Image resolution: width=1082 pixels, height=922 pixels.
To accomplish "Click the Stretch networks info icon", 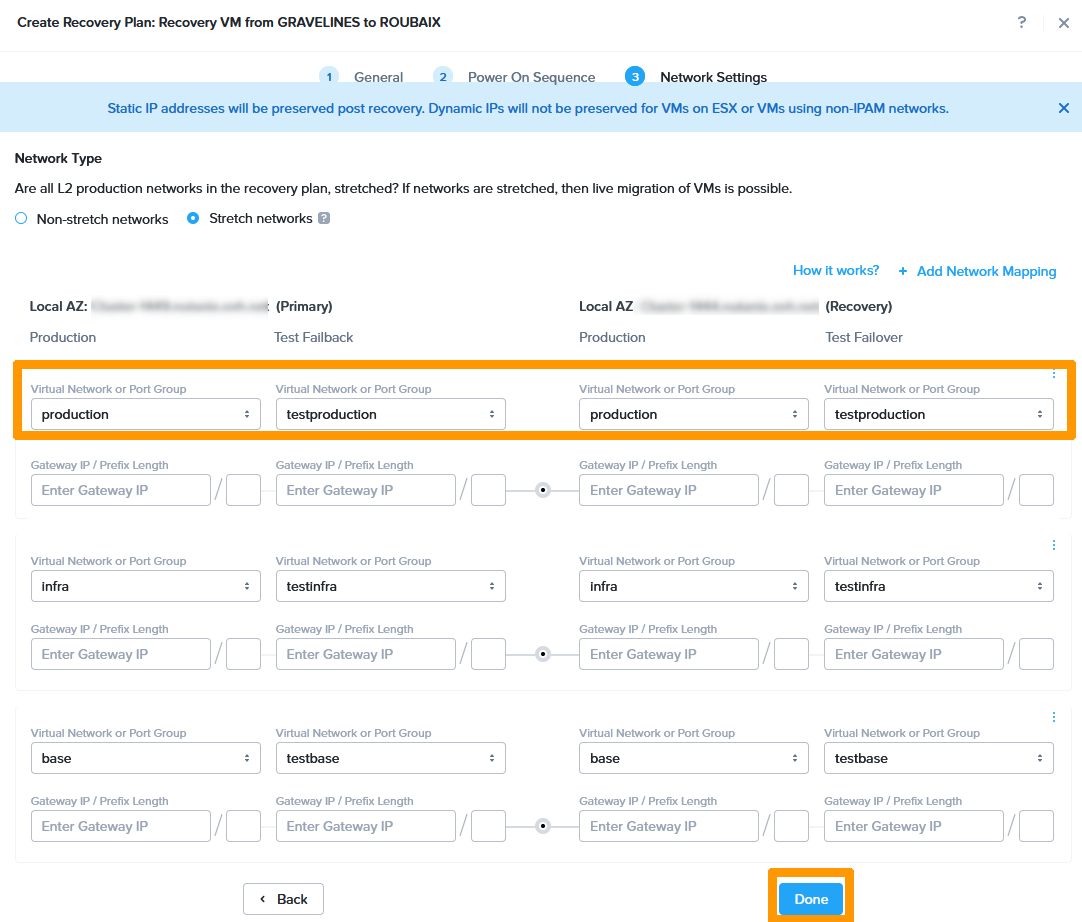I will (324, 218).
